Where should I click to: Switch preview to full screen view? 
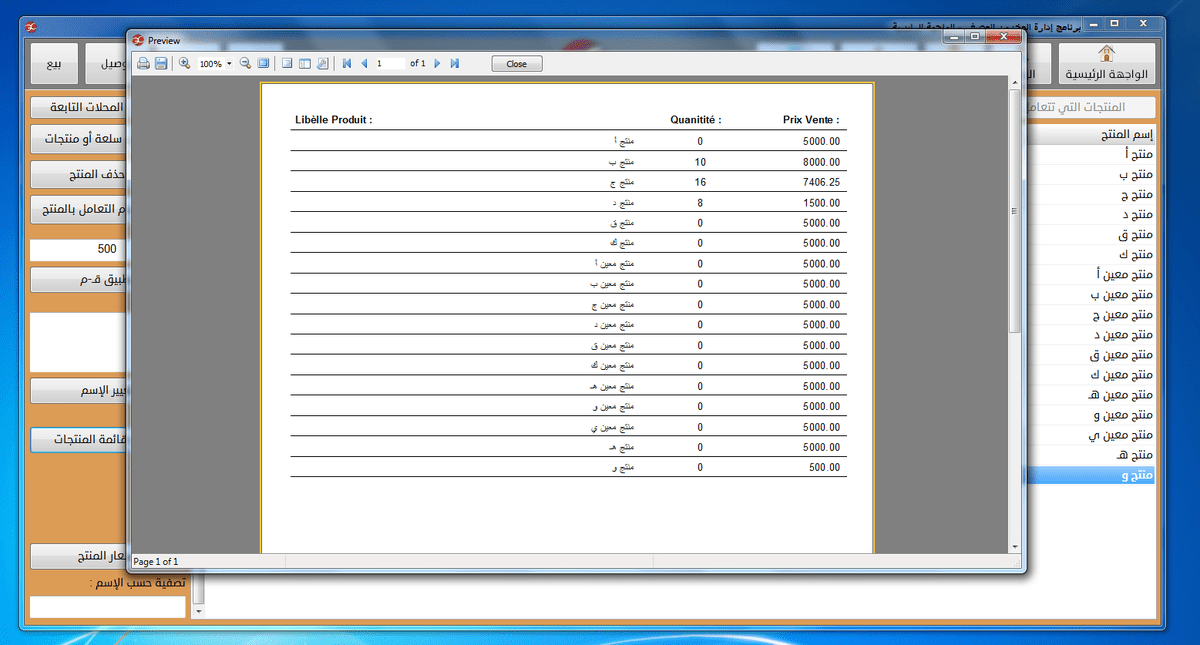pyautogui.click(x=263, y=63)
